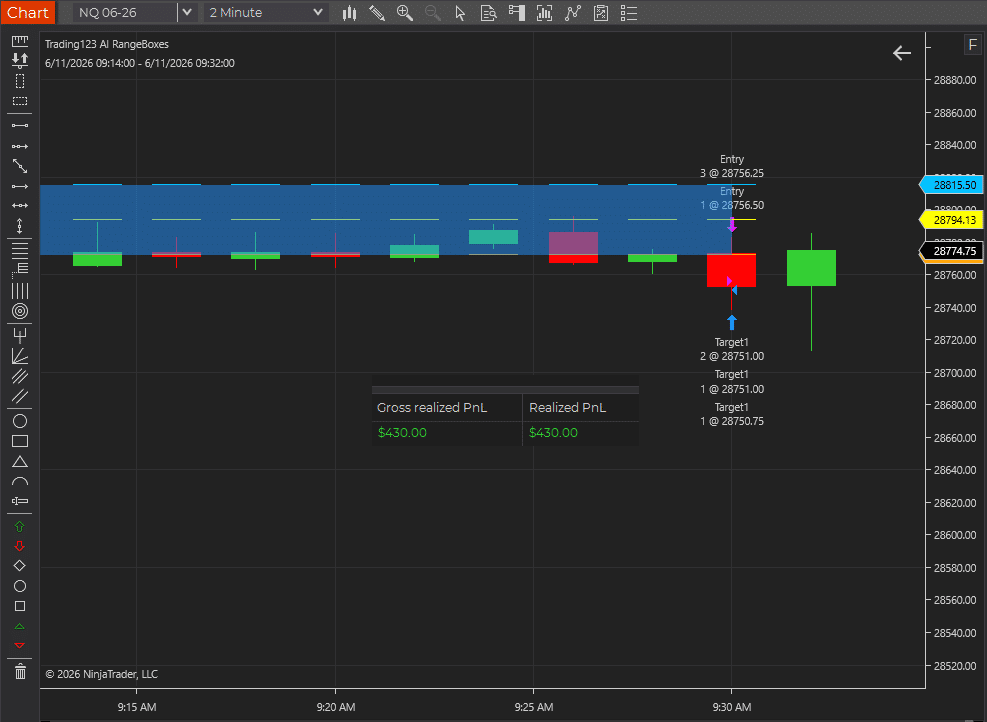Click the greyed Zoom Out magnifier icon
987x722 pixels.
coord(432,13)
